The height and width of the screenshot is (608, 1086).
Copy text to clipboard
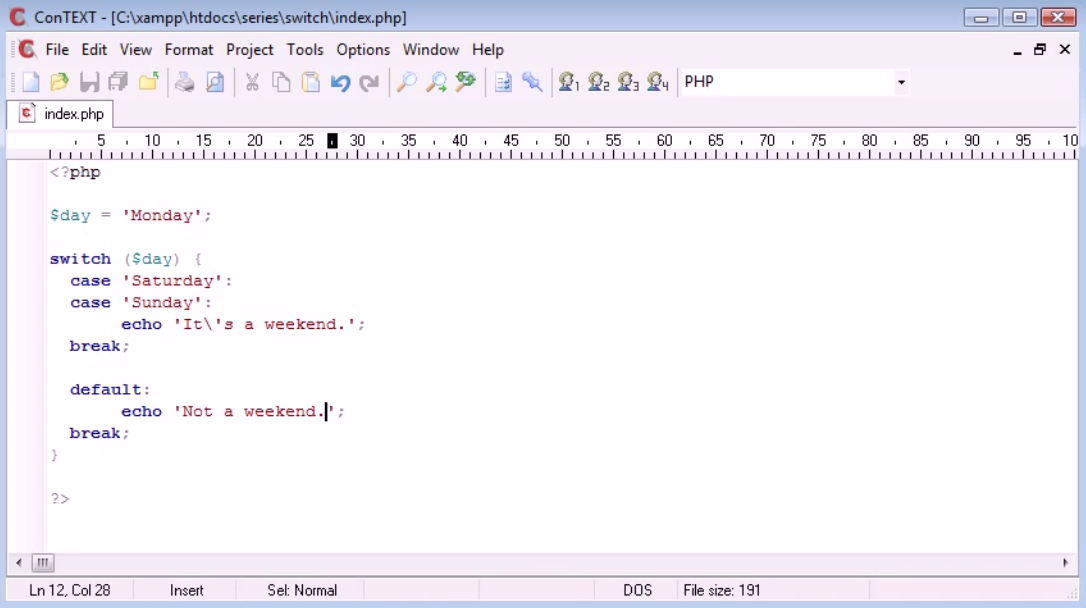(x=281, y=82)
